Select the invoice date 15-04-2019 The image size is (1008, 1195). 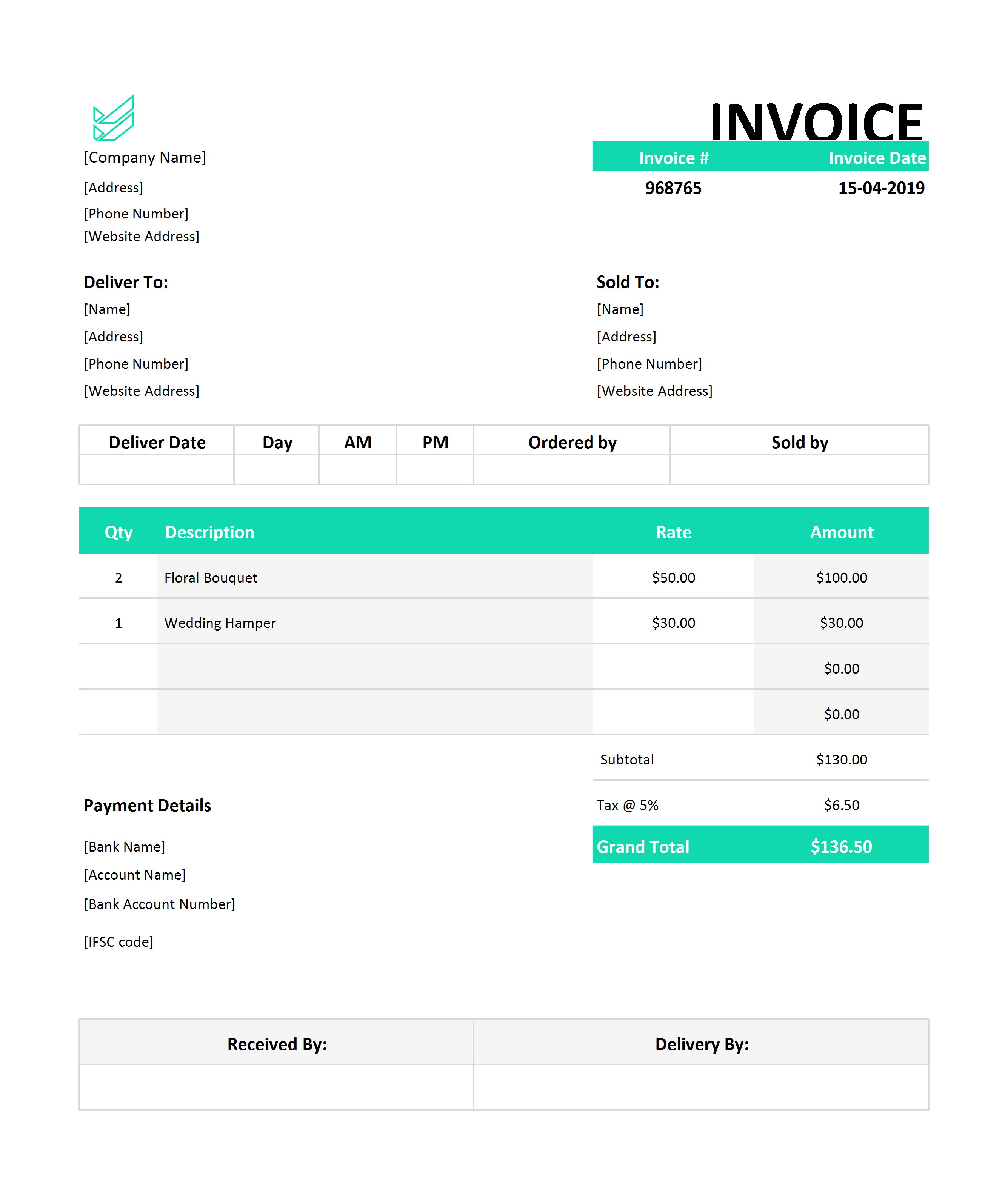click(881, 189)
